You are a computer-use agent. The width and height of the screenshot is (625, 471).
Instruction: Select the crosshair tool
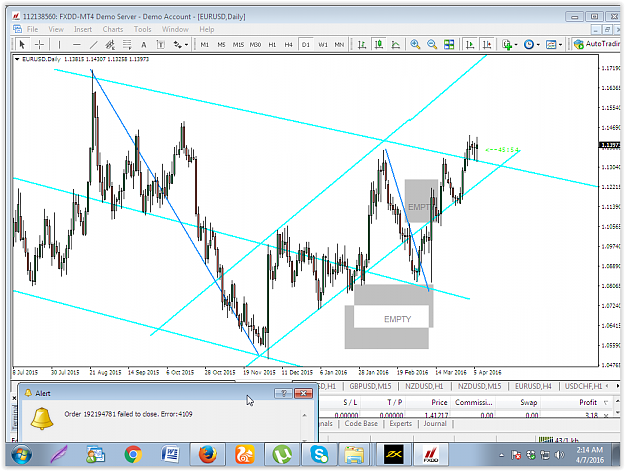click(x=39, y=45)
